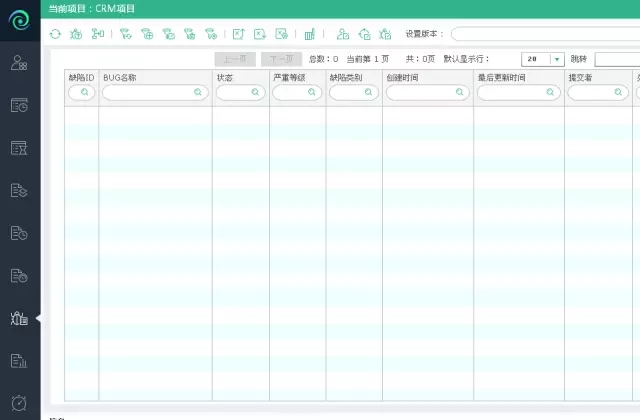640x420 pixels.
Task: Open the list-with-clock sidebar icon
Action: coord(19,233)
